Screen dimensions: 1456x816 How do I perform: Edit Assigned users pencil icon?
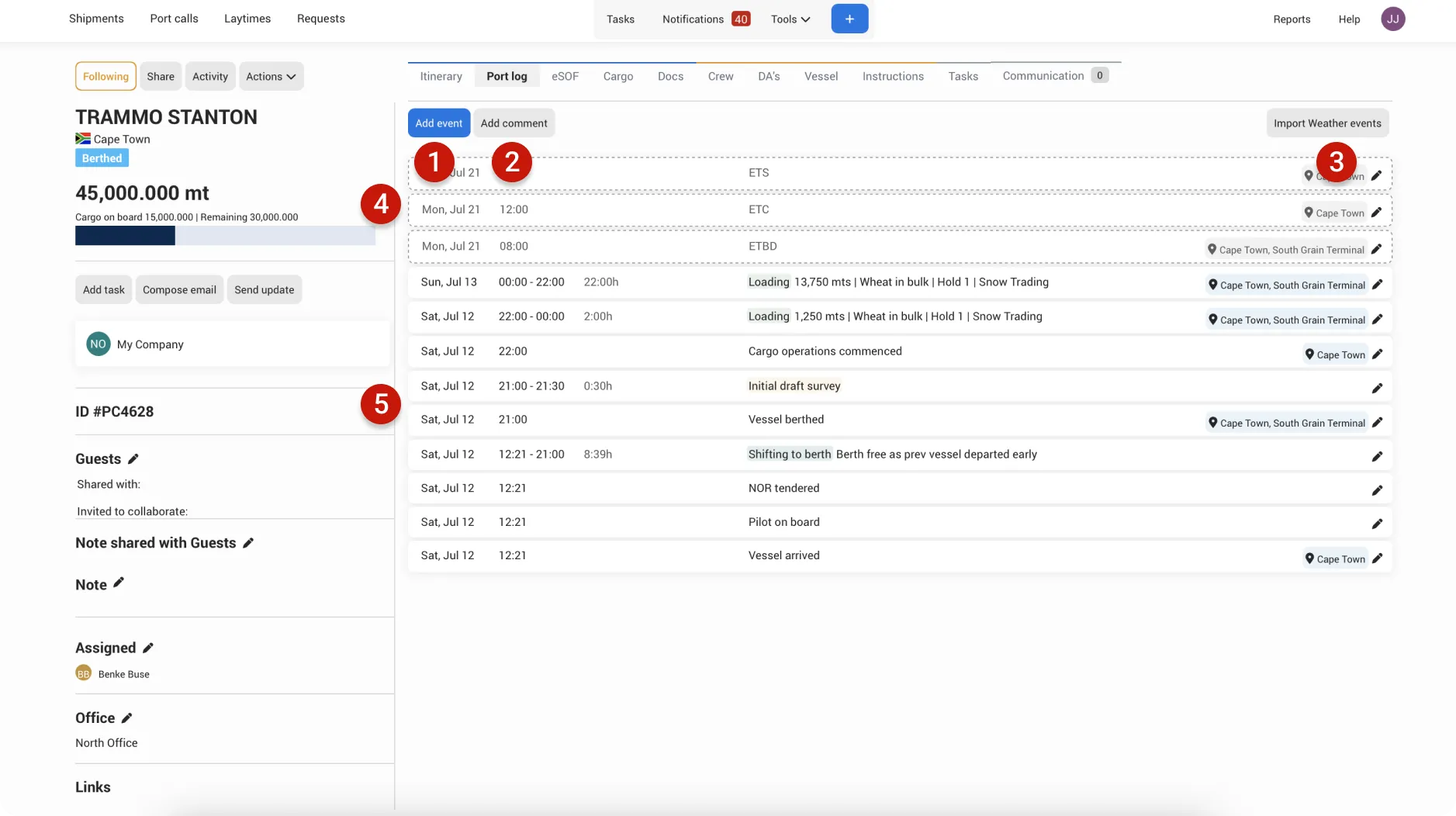tap(148, 648)
